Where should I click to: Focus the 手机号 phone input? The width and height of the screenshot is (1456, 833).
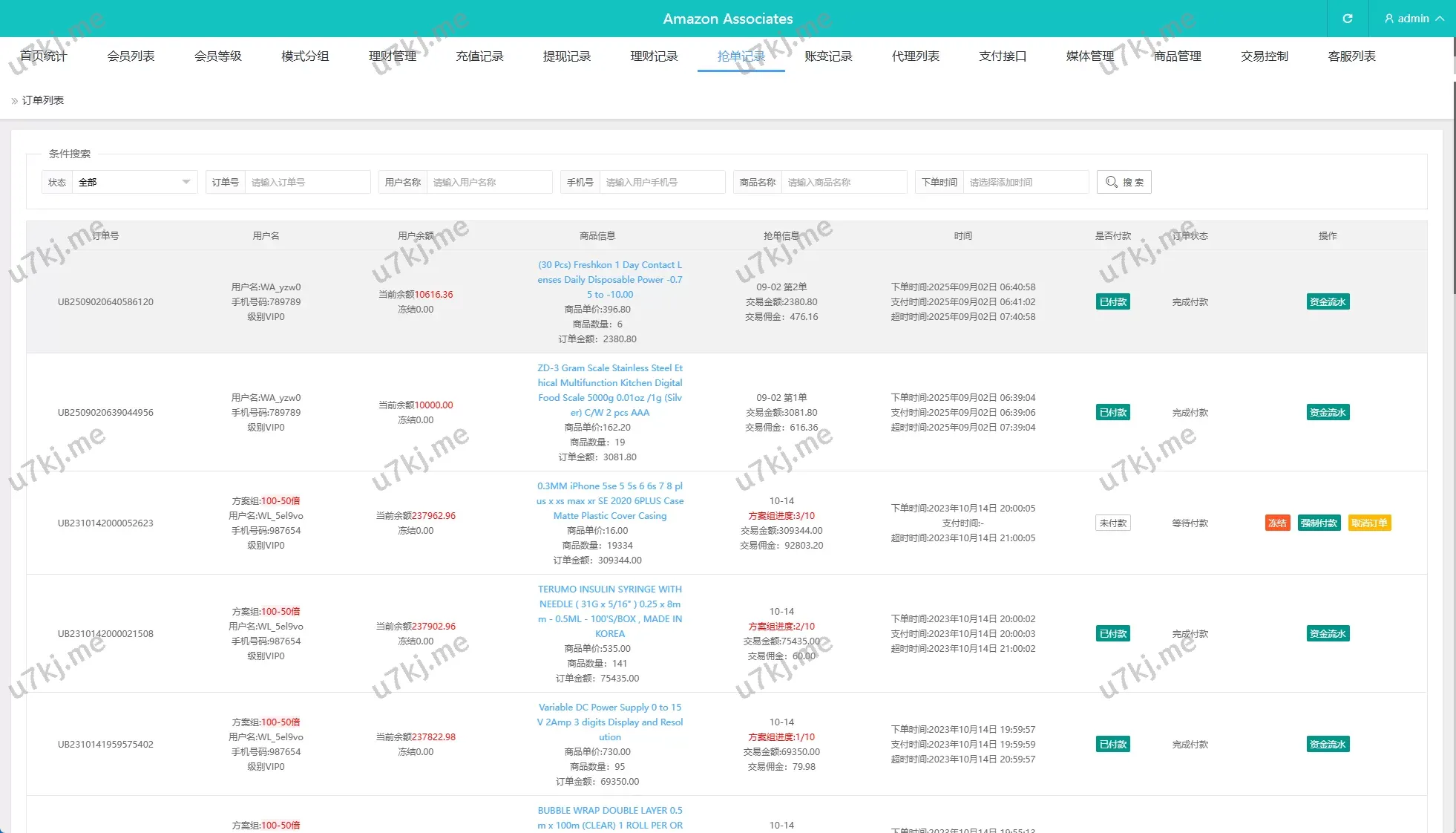[x=662, y=182]
